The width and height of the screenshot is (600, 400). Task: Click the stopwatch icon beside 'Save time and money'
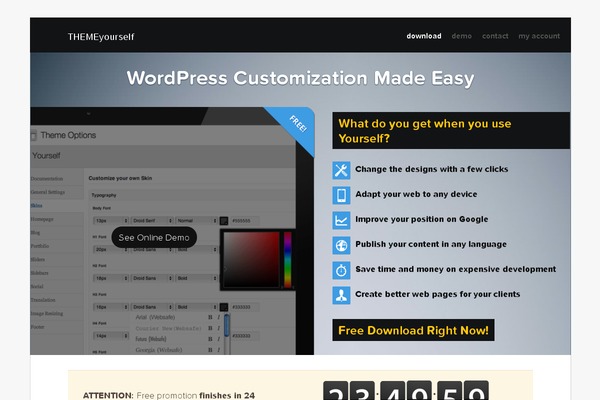coord(341,270)
